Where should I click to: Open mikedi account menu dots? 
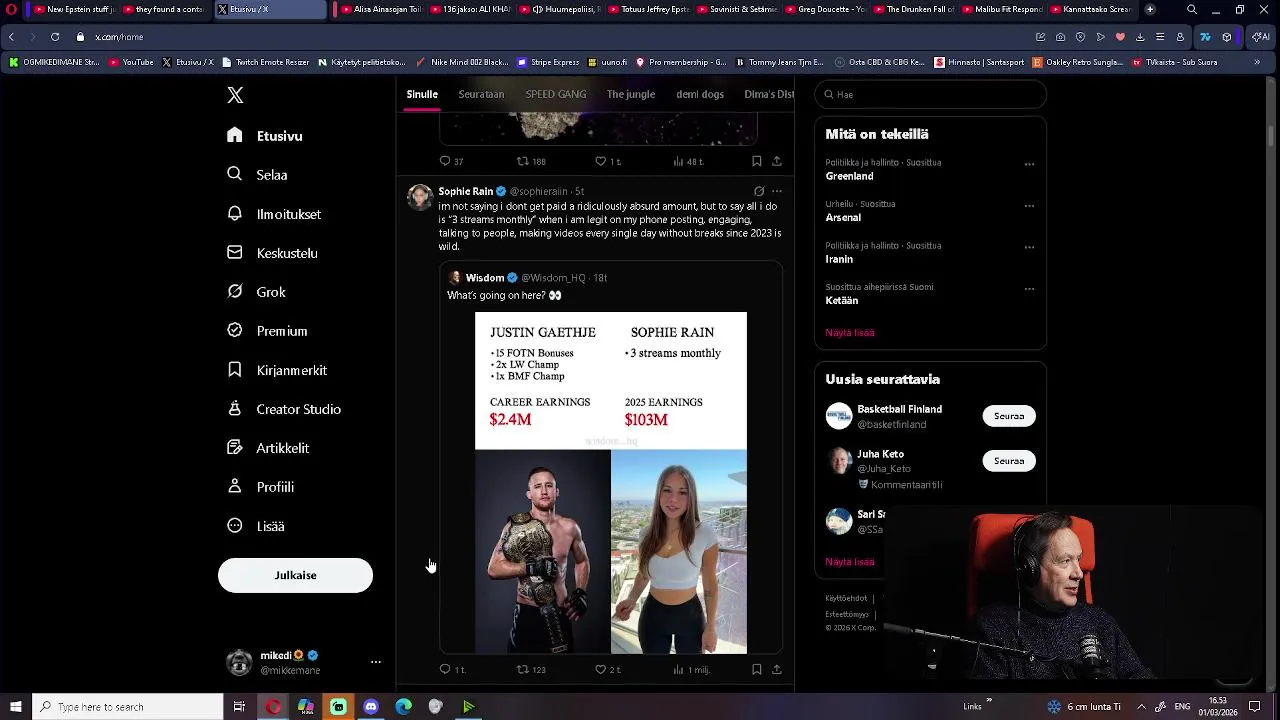[x=376, y=662]
